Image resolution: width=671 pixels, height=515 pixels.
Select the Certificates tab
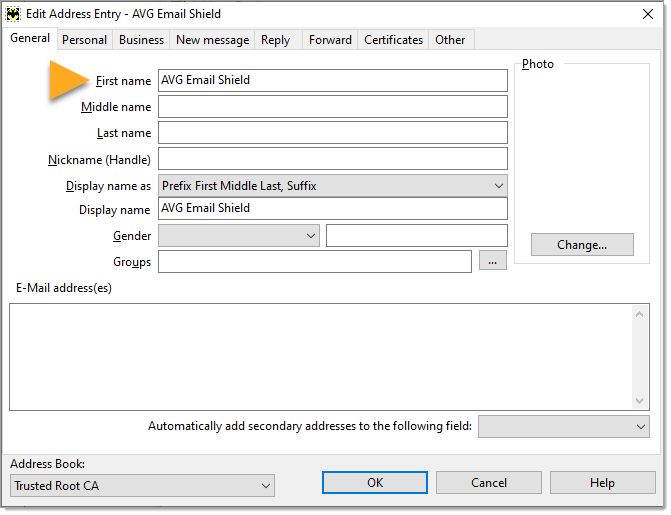click(393, 40)
